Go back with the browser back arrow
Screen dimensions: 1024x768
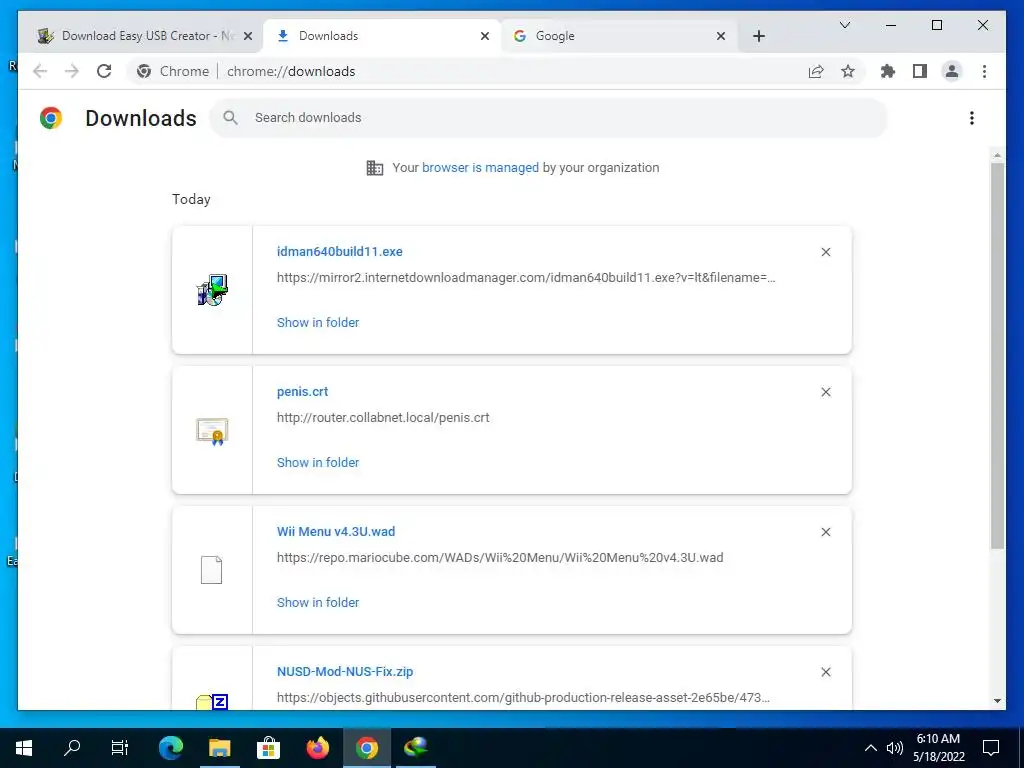(x=40, y=71)
